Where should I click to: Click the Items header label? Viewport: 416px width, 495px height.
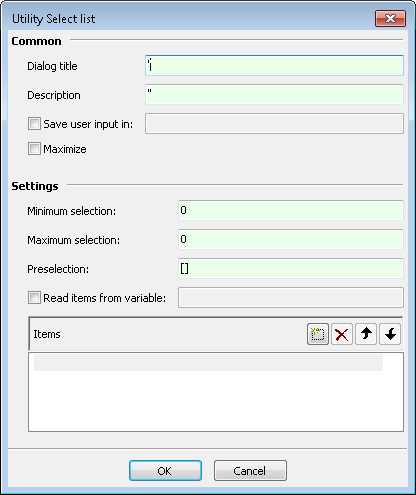click(x=47, y=334)
